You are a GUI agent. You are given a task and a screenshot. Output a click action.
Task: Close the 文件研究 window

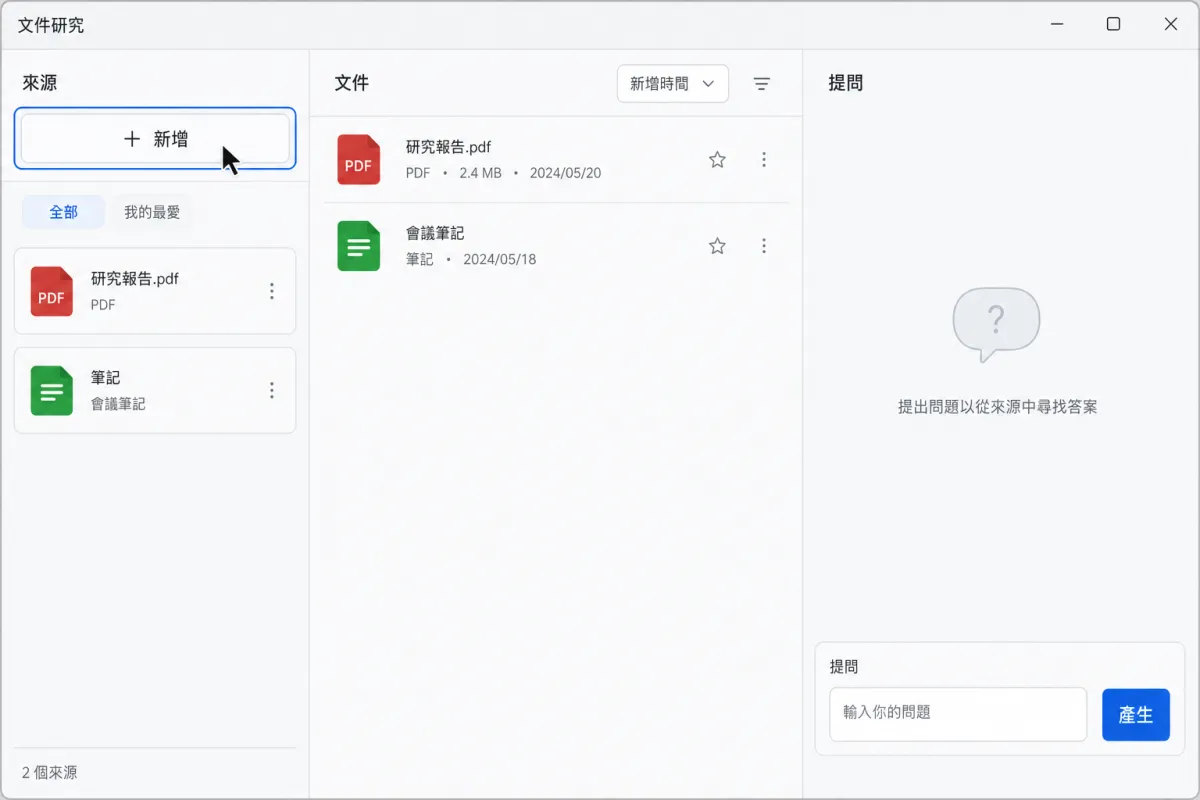tap(1171, 24)
